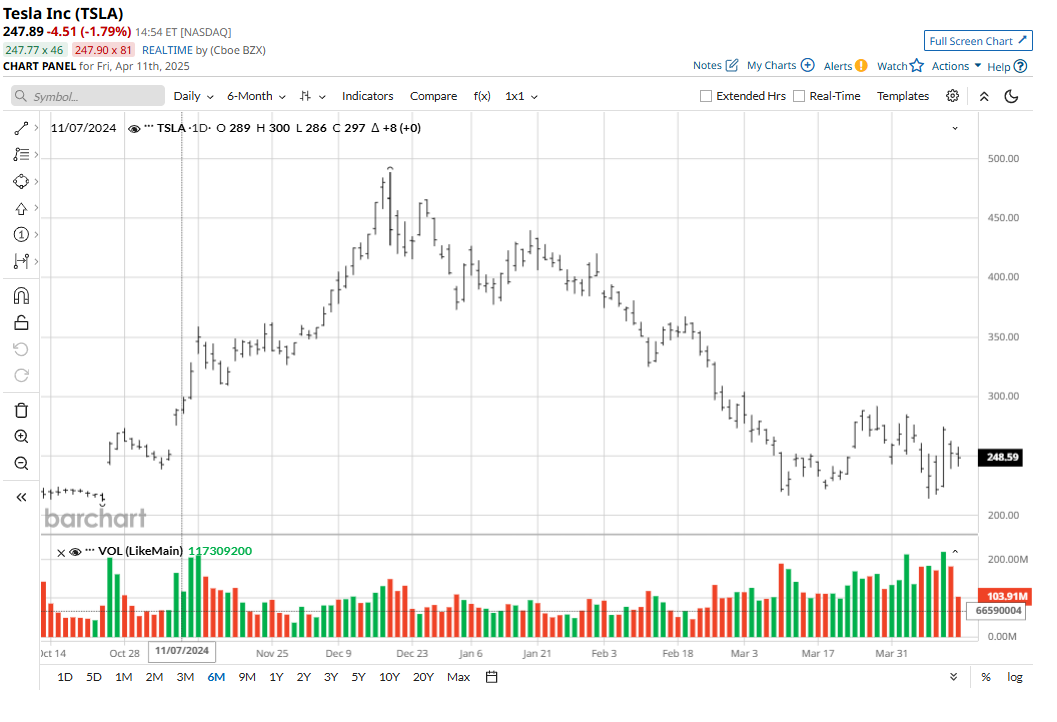Open the Daily frequency dropdown
The height and width of the screenshot is (722, 1057).
(193, 96)
